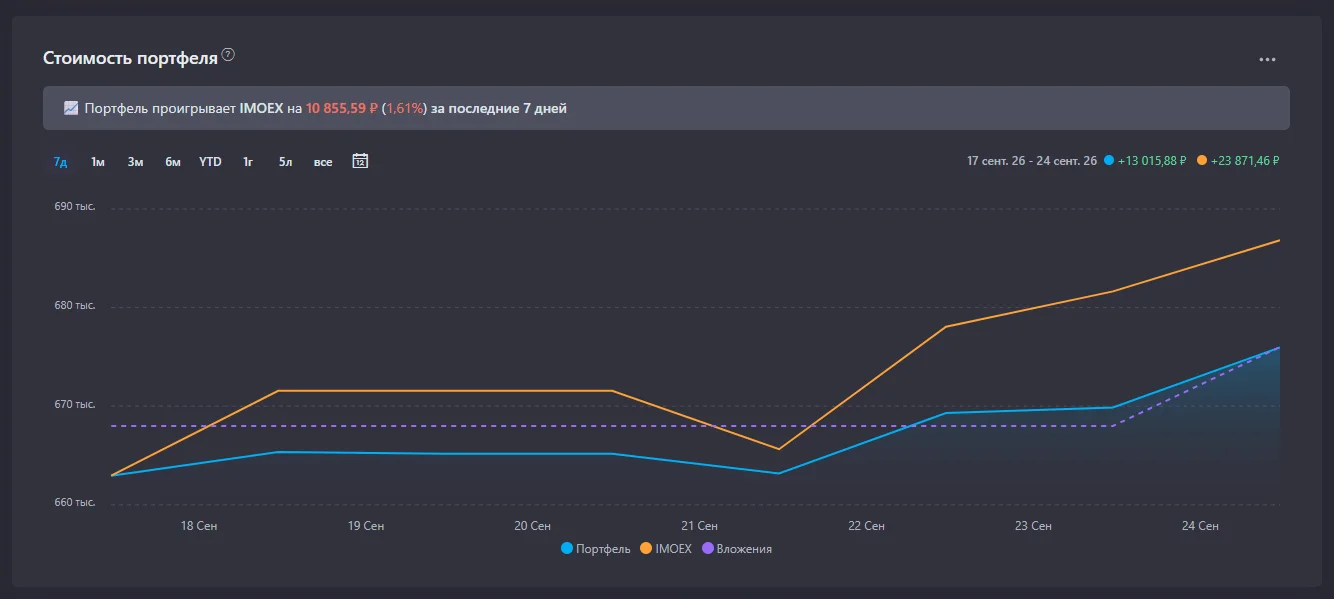Choose the 6м time range
Image resolution: width=1334 pixels, height=599 pixels.
point(173,162)
